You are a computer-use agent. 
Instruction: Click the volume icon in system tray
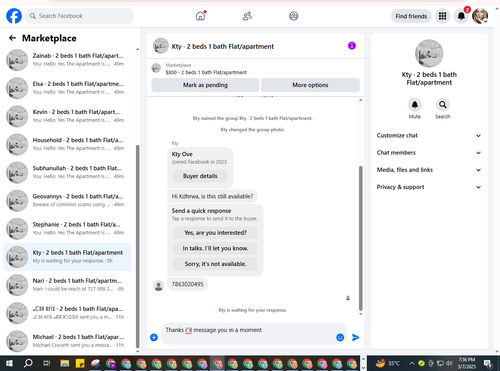(449, 363)
